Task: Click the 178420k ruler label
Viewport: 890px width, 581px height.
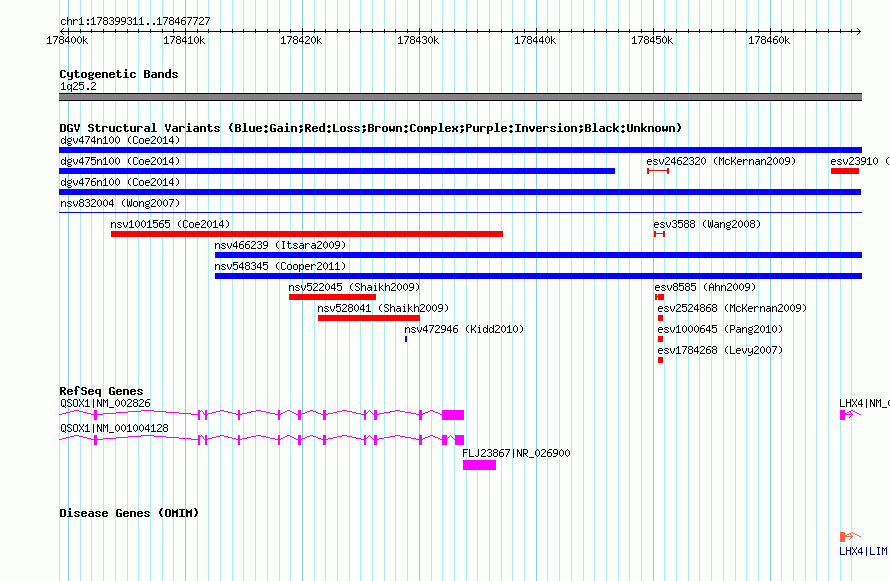Action: (301, 40)
